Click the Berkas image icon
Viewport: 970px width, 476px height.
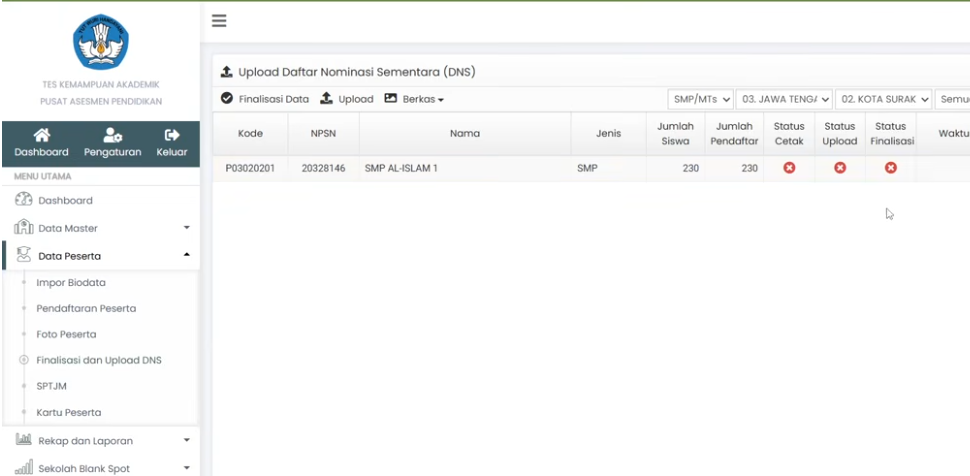(x=390, y=98)
